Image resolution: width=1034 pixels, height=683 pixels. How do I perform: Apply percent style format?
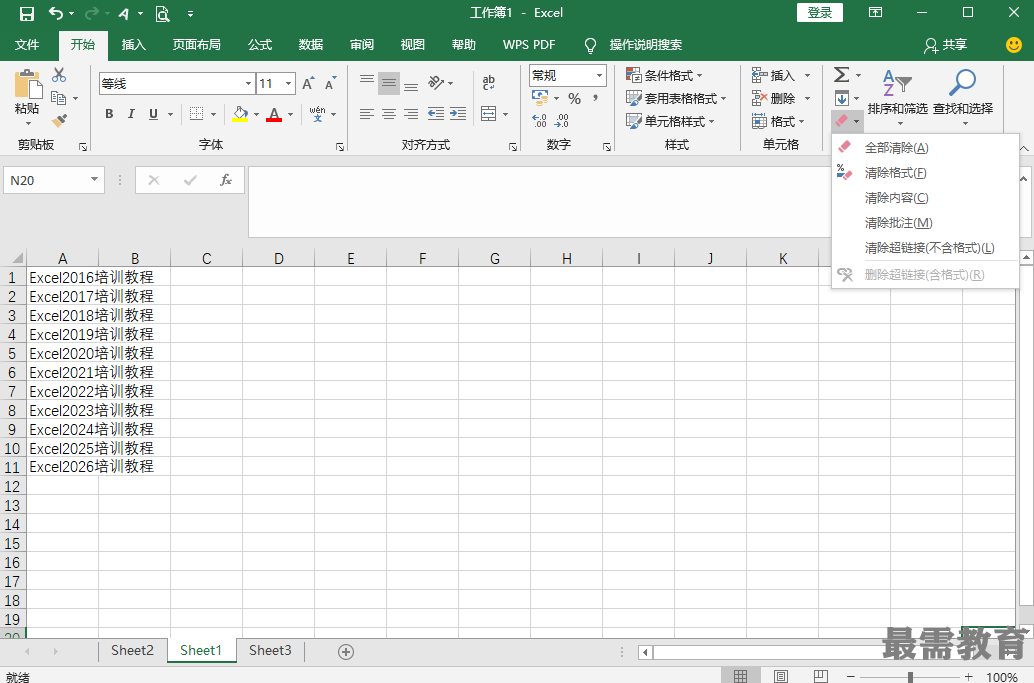(574, 99)
